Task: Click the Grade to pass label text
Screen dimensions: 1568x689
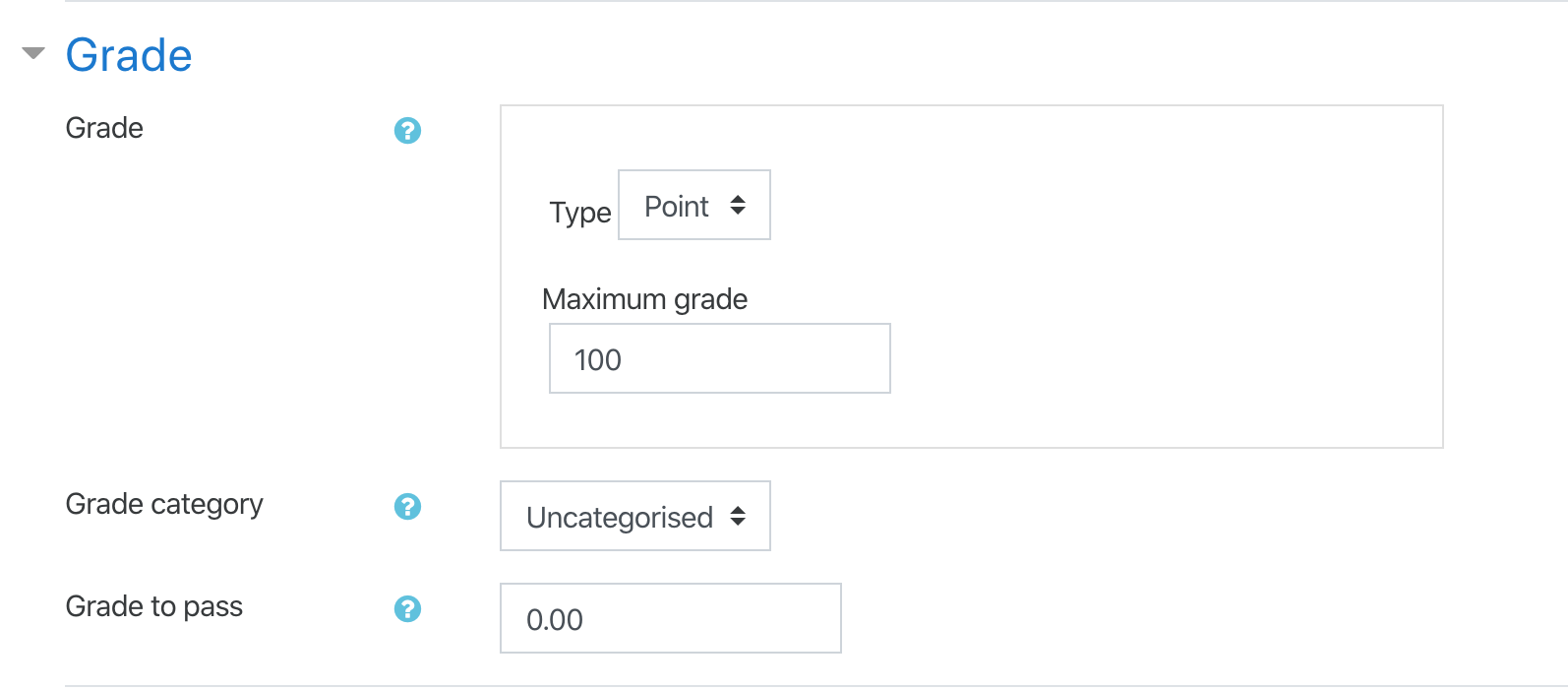Action: coord(154,607)
